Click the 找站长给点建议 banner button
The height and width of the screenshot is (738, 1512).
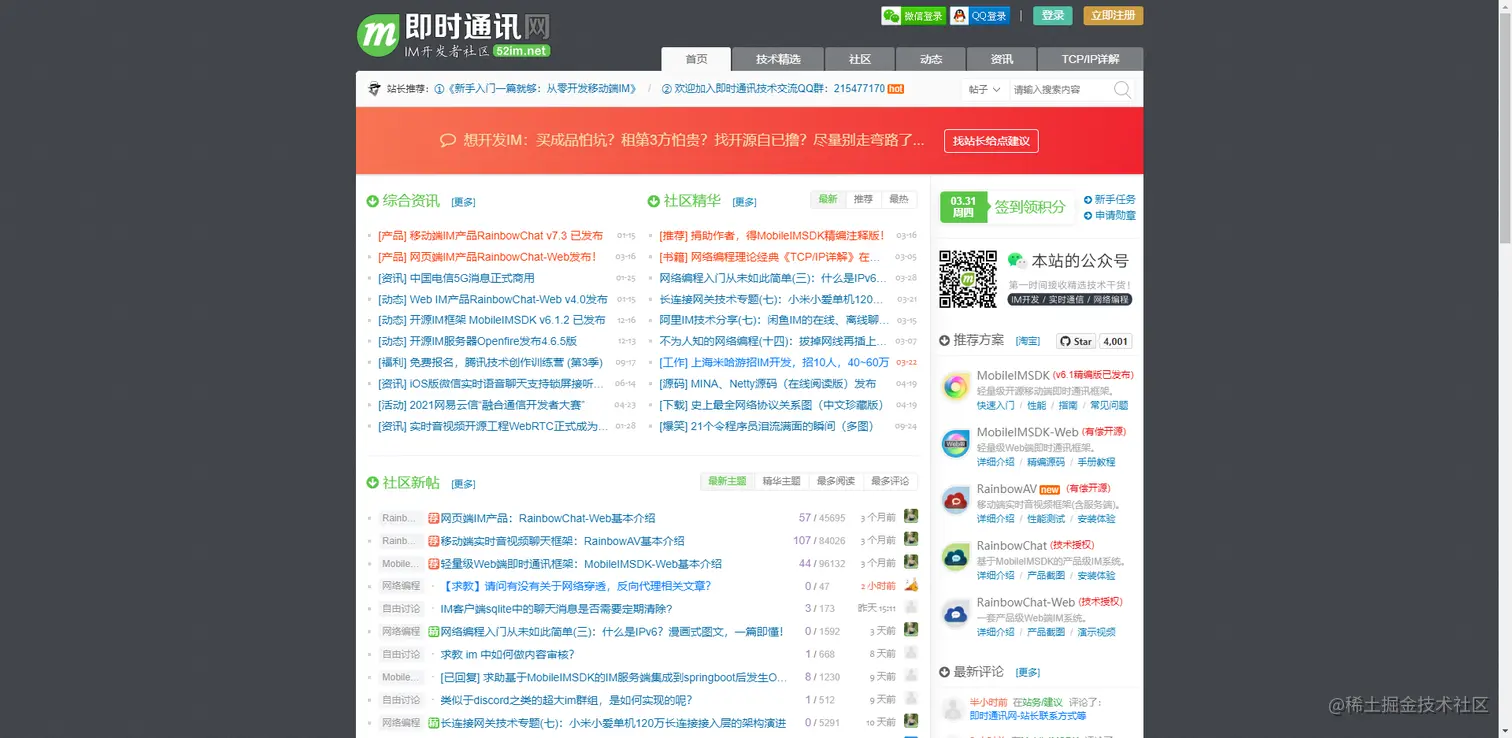tap(991, 141)
